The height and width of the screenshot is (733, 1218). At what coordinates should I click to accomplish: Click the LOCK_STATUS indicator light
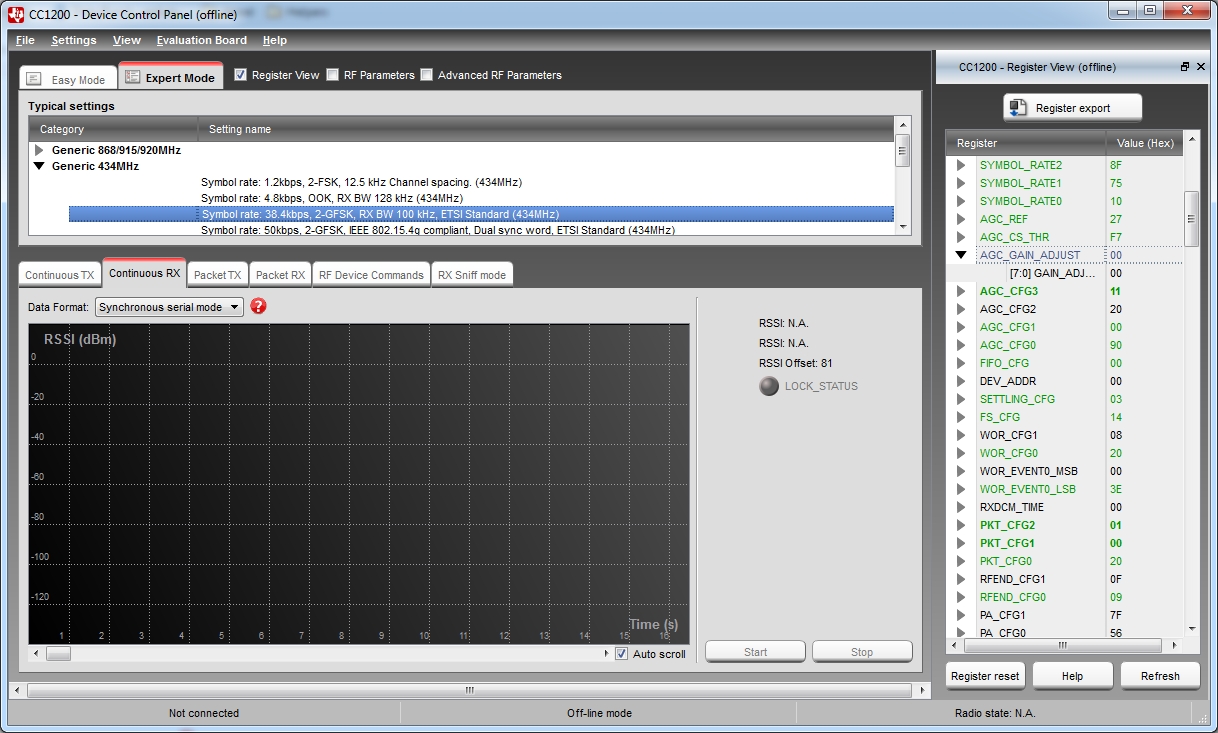click(769, 386)
